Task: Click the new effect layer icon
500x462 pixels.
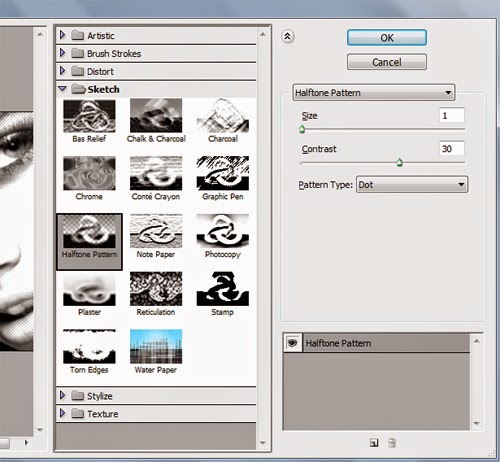Action: tap(374, 443)
